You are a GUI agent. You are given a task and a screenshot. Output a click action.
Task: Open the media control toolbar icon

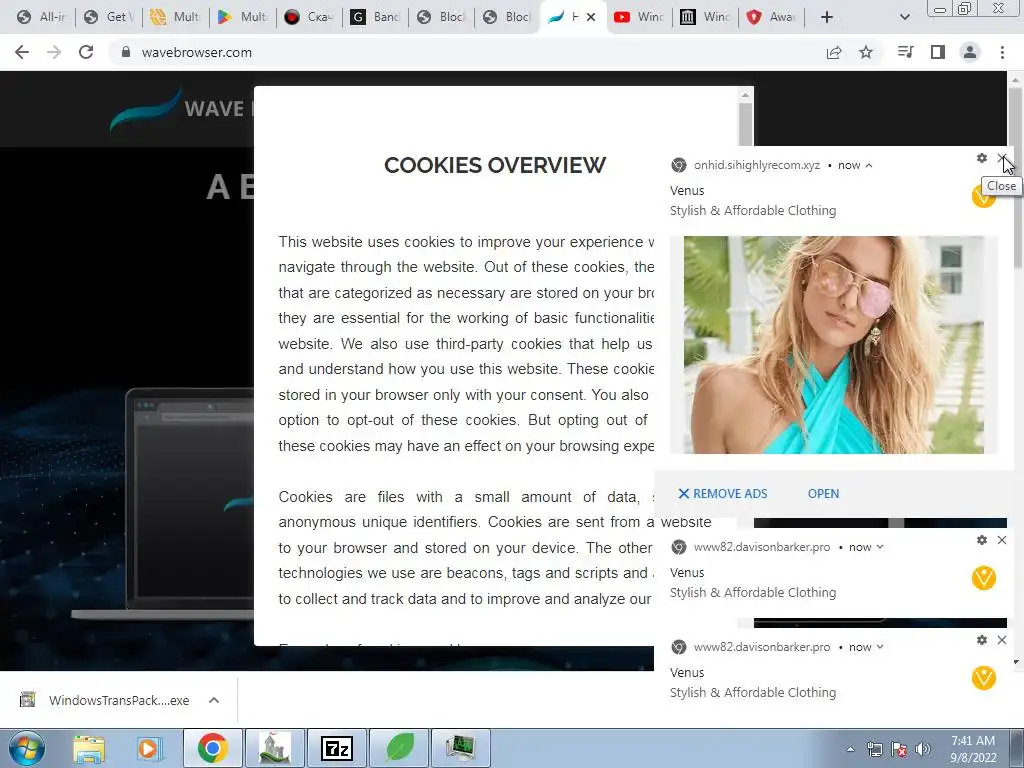[905, 52]
